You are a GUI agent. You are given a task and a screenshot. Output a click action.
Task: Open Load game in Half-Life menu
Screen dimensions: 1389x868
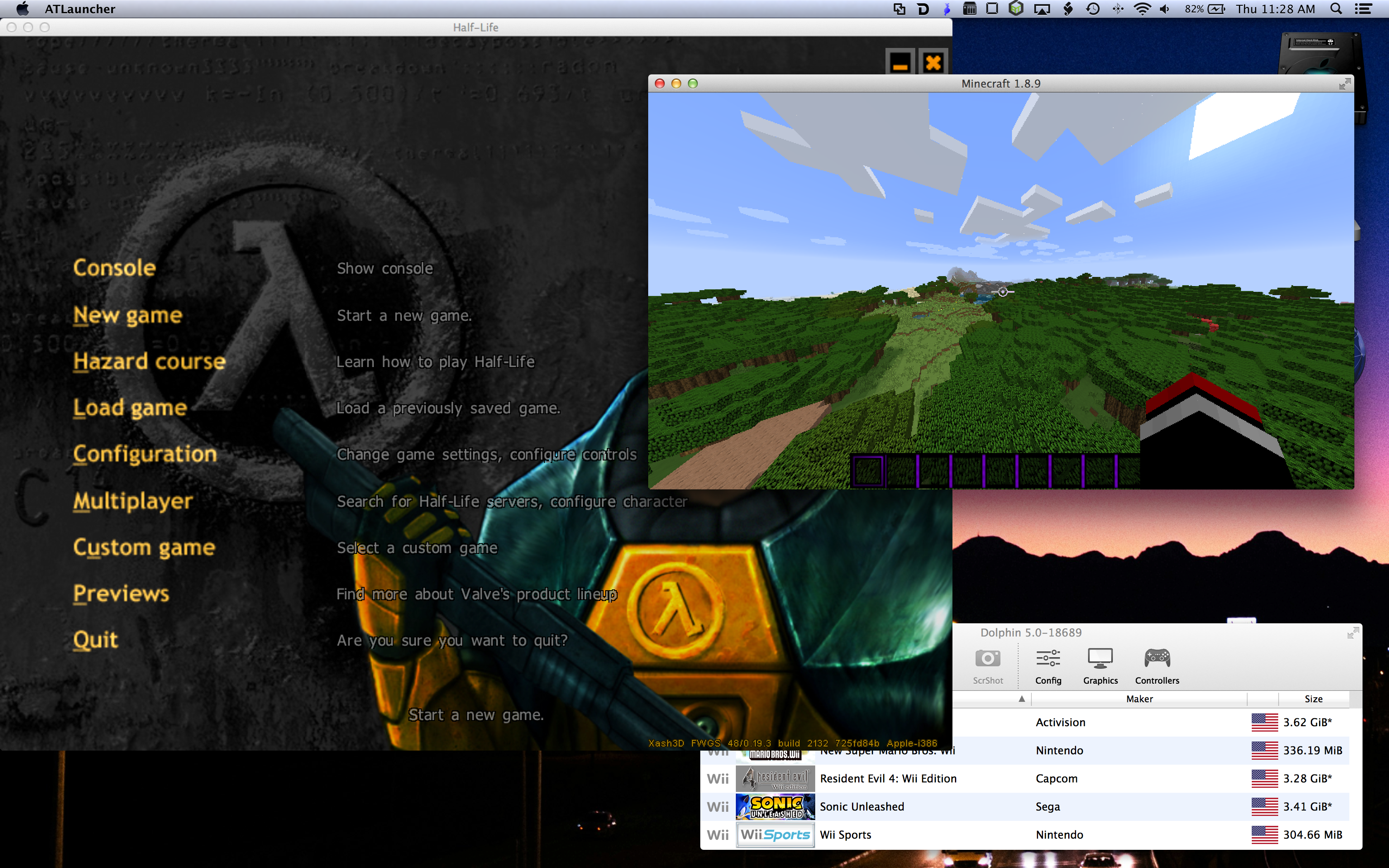click(x=130, y=408)
